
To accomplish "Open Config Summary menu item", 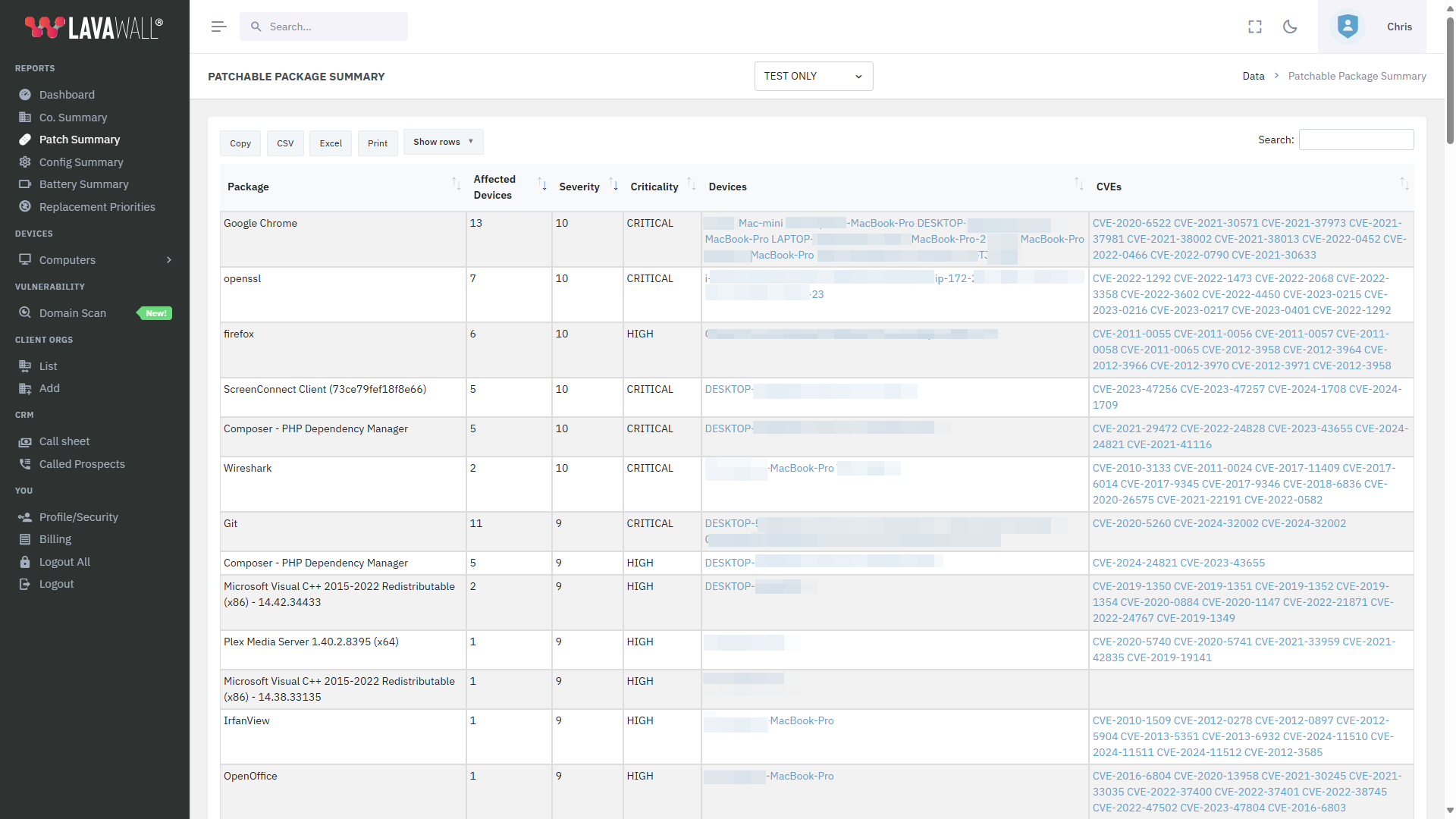I will 81,162.
